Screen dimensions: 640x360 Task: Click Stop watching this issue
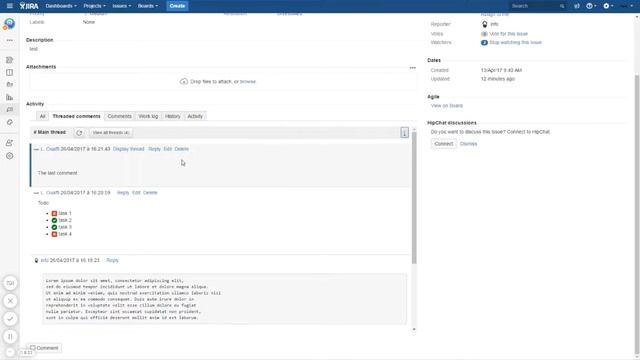[x=516, y=42]
